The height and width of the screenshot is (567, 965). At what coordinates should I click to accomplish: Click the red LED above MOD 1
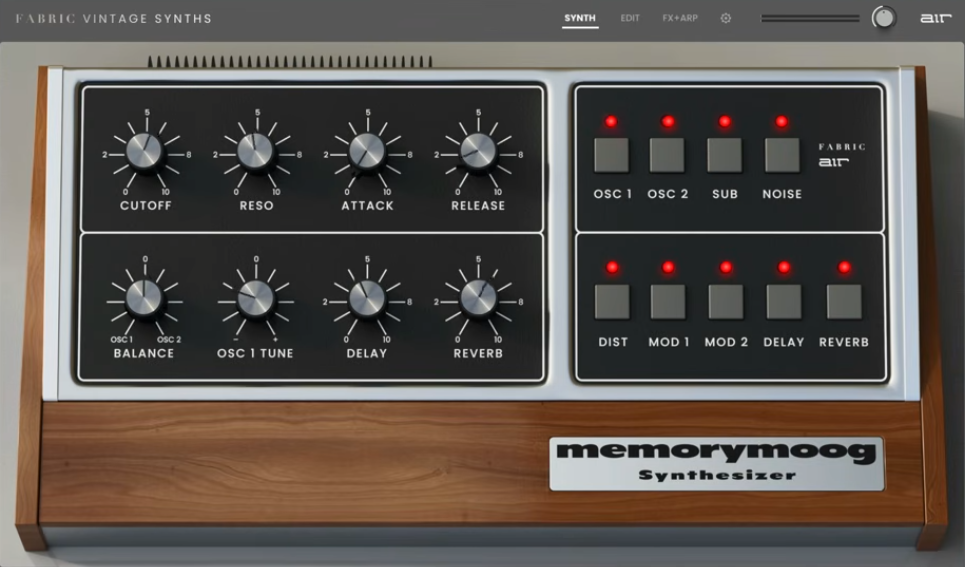(668, 267)
